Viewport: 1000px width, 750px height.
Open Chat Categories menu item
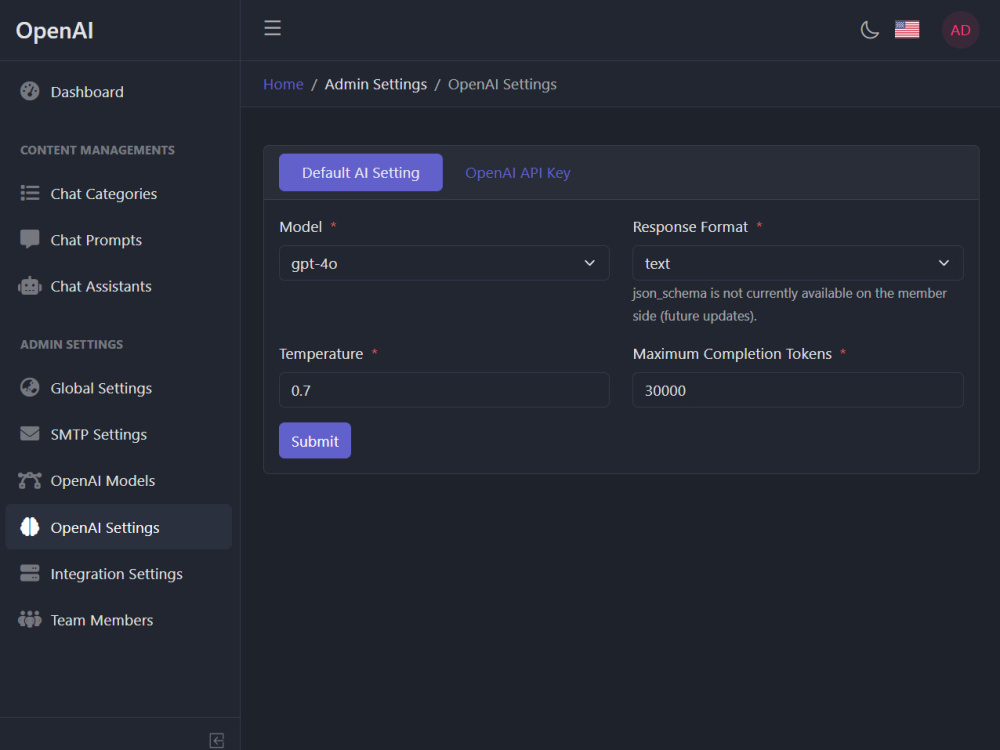119,193
